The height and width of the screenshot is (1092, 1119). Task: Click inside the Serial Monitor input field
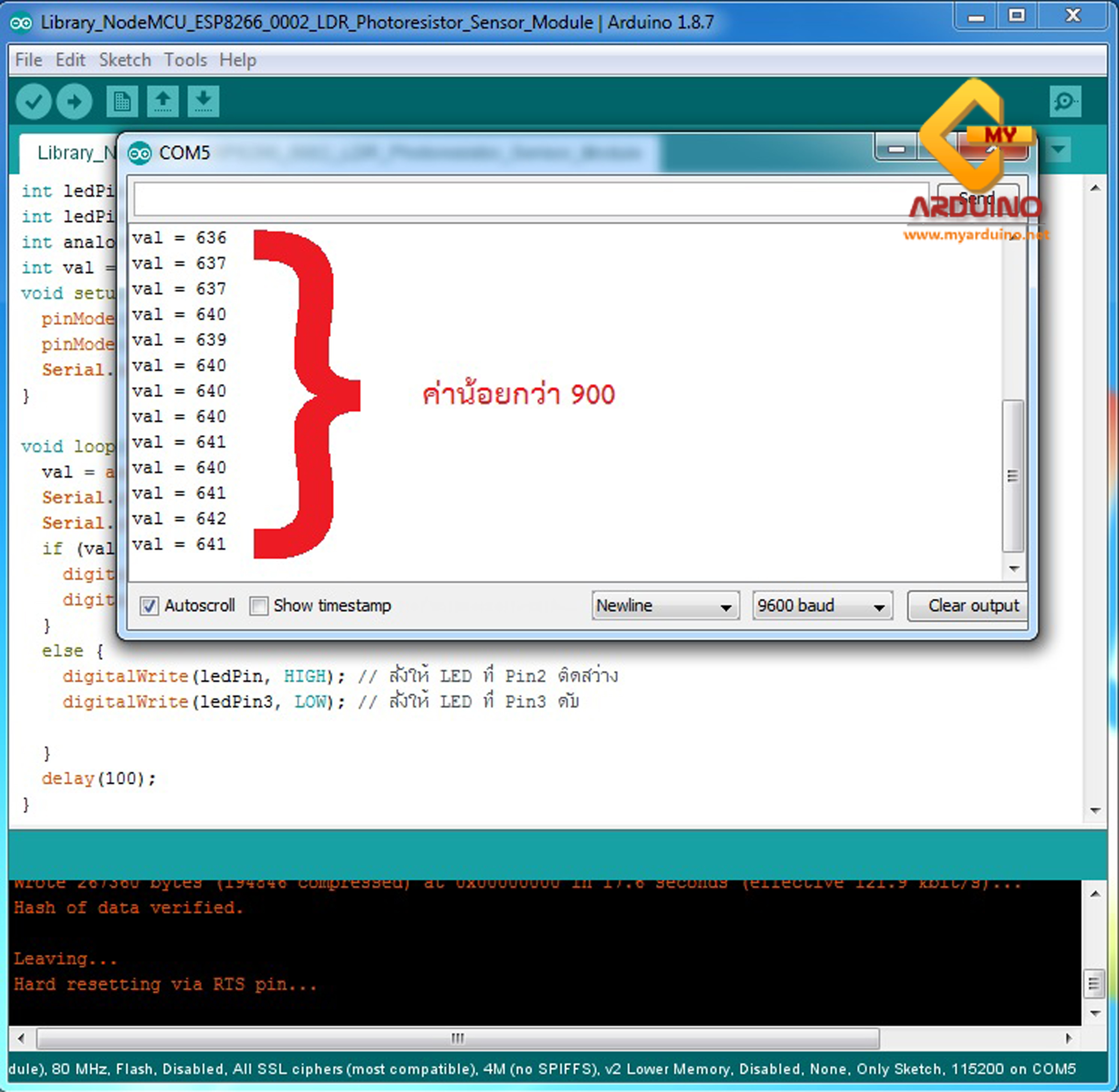tap(516, 198)
